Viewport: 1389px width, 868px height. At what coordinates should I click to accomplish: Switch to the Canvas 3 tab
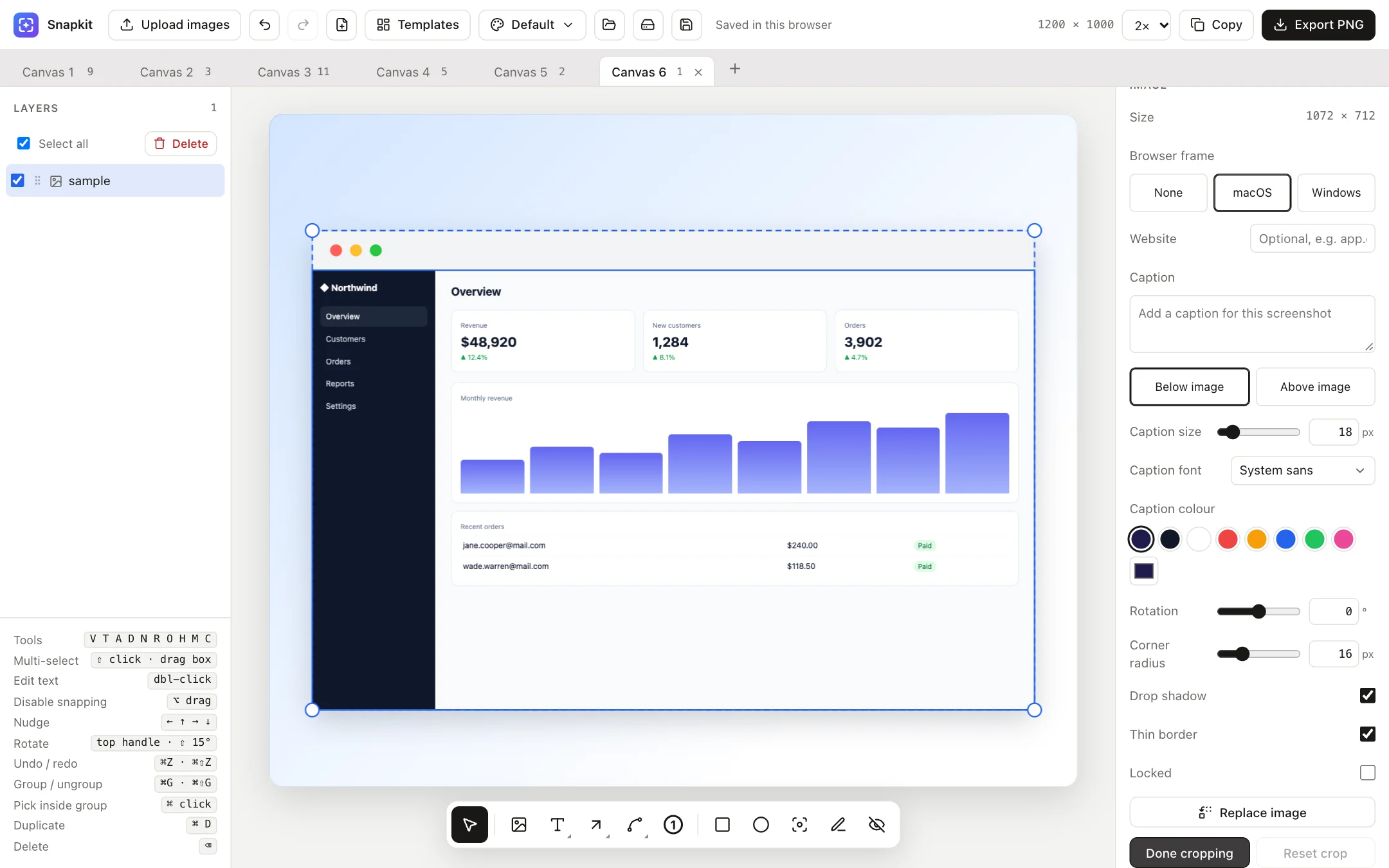(294, 72)
